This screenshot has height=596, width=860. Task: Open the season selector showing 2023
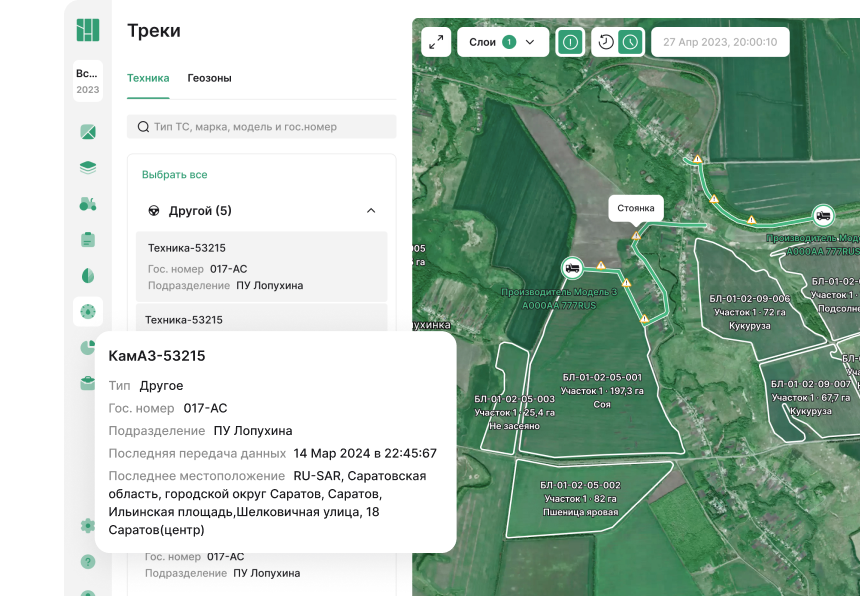(x=88, y=81)
